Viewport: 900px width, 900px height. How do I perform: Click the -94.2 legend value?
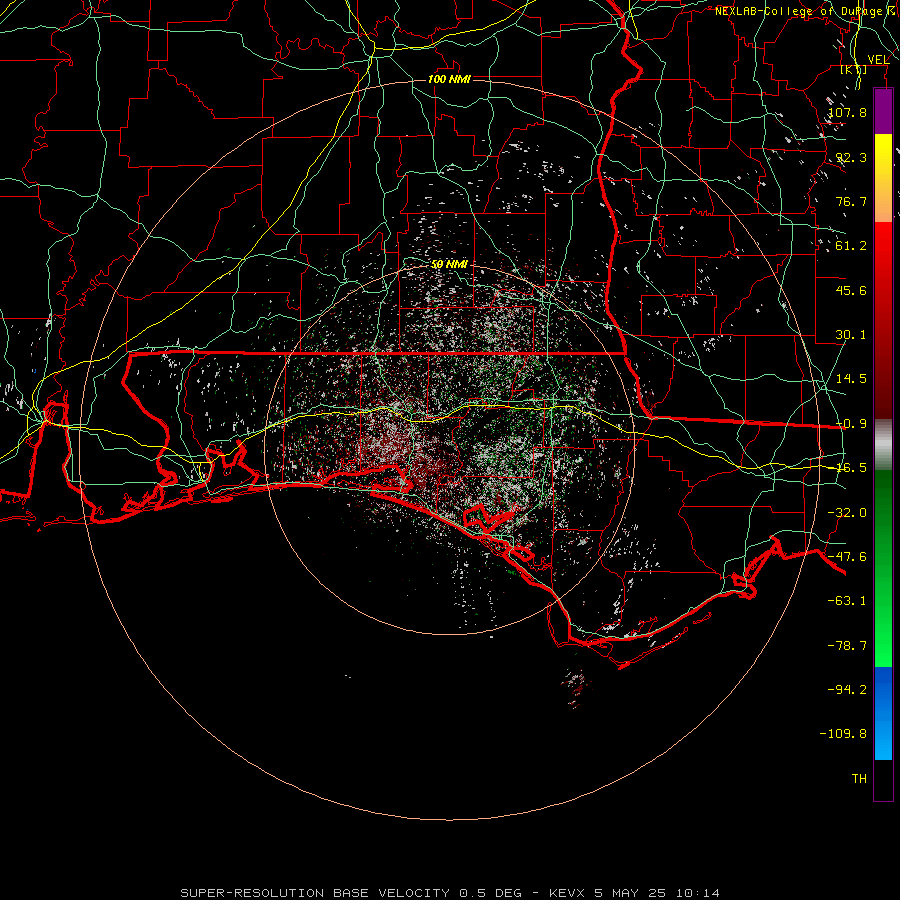[x=847, y=690]
